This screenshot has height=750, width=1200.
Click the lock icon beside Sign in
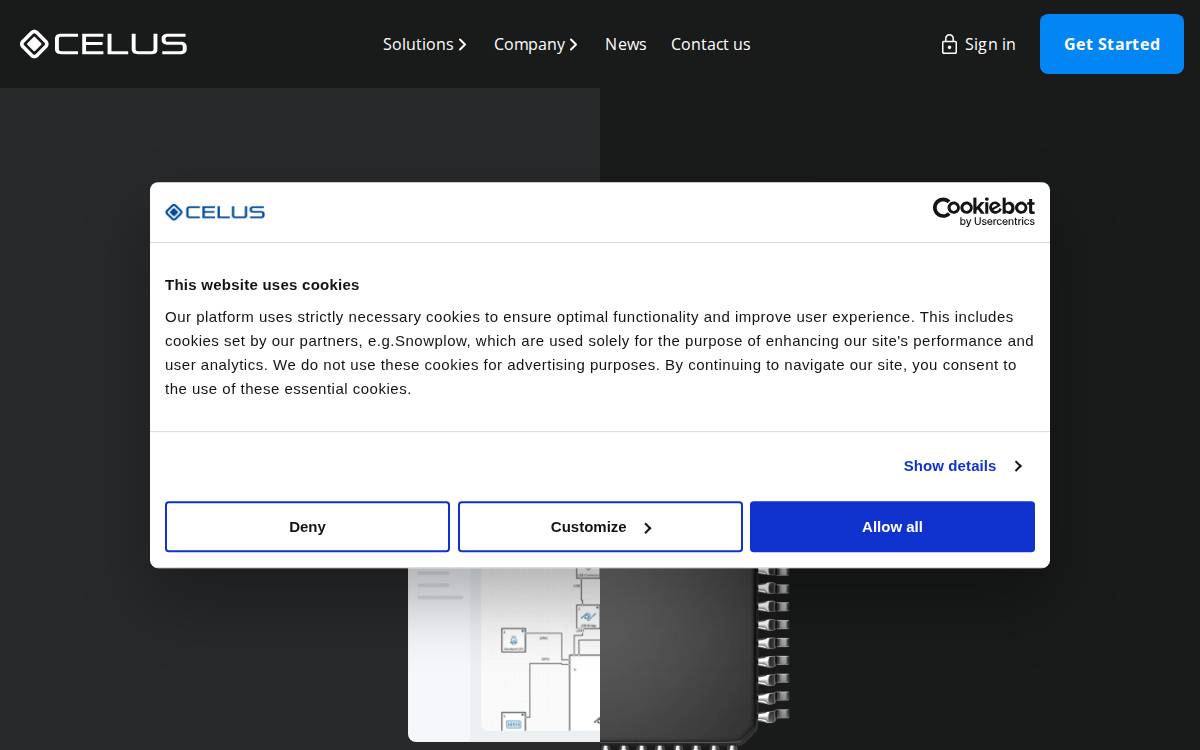click(949, 44)
